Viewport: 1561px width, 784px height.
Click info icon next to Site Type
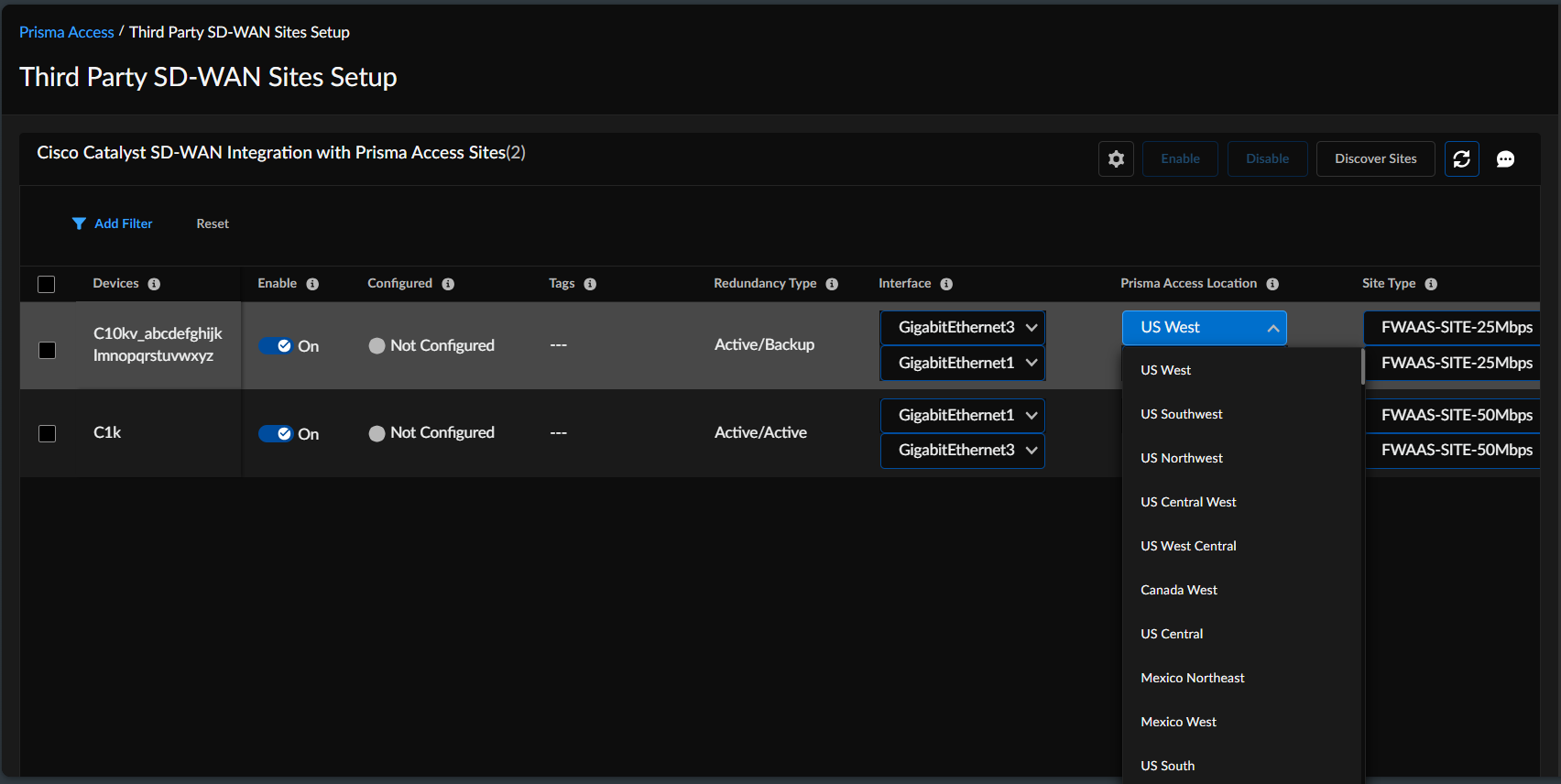tap(1431, 284)
